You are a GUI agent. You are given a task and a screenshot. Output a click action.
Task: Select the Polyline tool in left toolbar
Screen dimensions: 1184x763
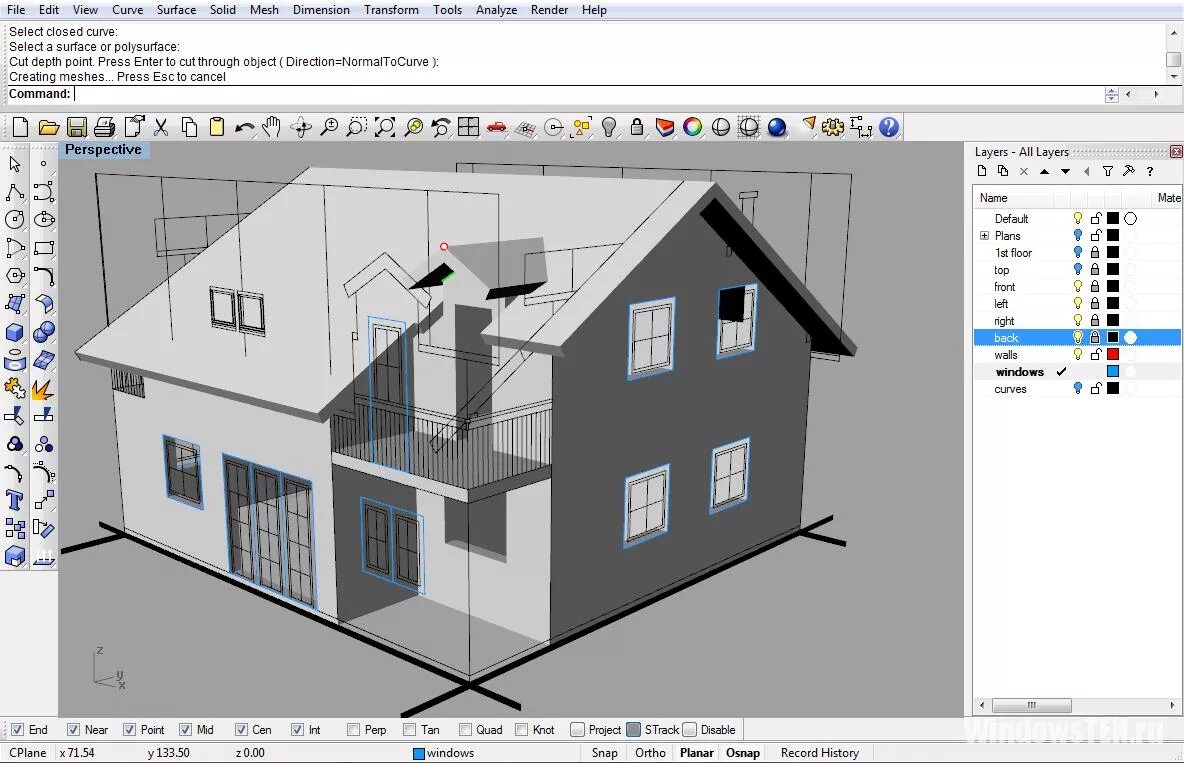pyautogui.click(x=15, y=192)
